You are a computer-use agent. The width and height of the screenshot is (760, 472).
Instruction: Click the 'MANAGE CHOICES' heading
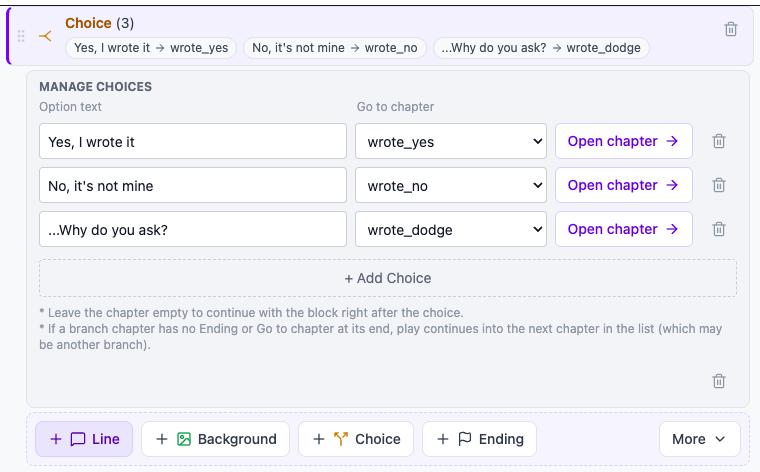click(95, 87)
